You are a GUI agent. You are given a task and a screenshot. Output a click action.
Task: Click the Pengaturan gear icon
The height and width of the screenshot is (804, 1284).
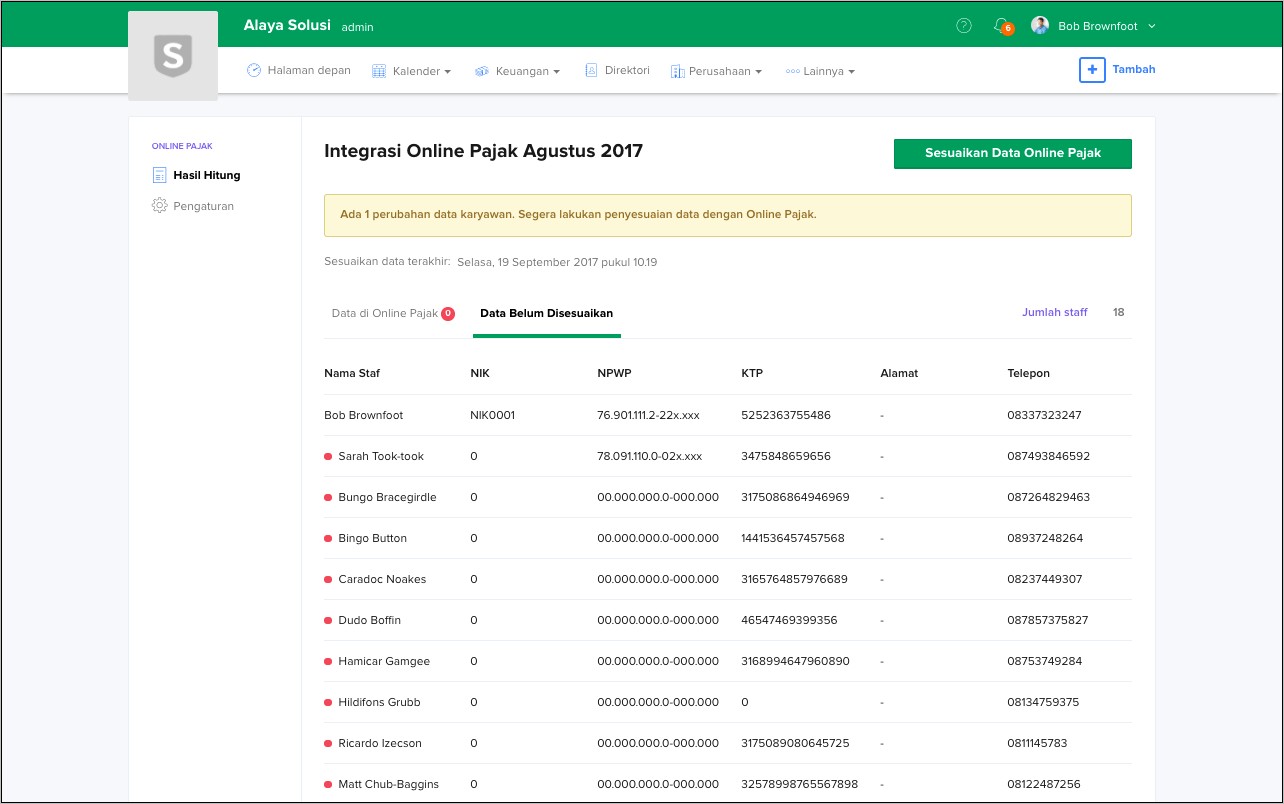pyautogui.click(x=159, y=206)
